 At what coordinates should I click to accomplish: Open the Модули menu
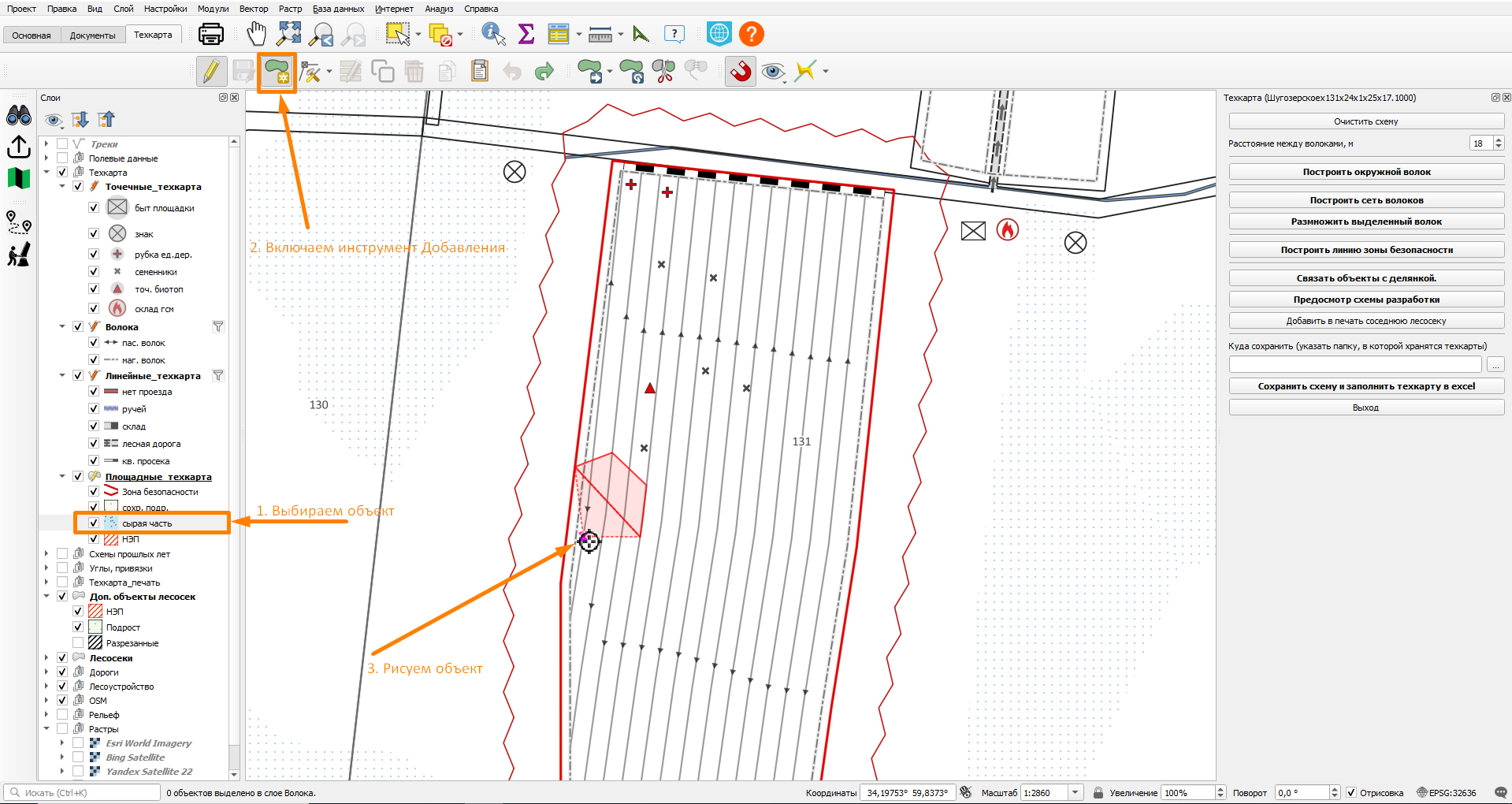point(213,9)
